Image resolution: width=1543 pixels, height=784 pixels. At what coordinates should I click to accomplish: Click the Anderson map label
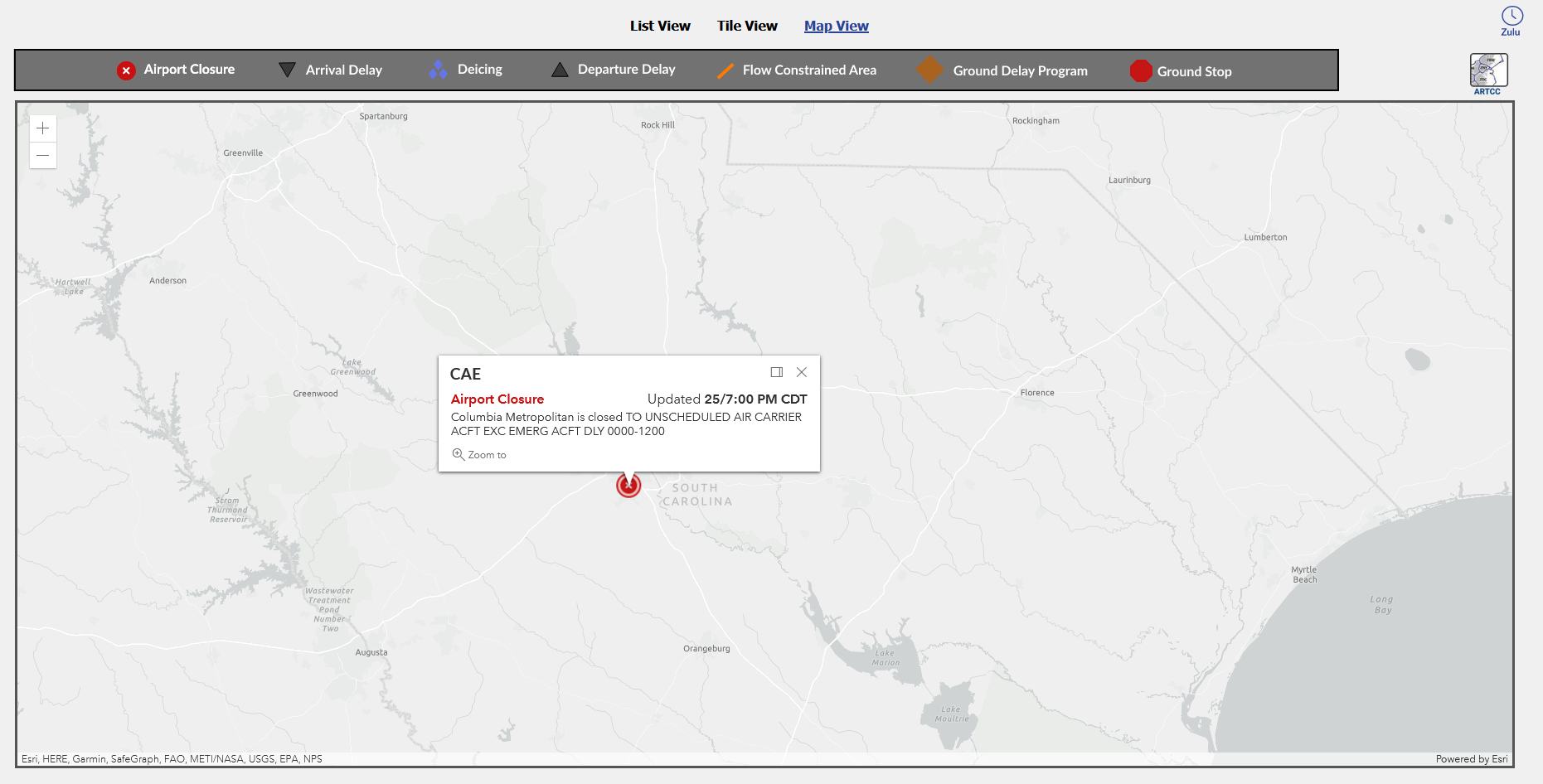click(167, 281)
